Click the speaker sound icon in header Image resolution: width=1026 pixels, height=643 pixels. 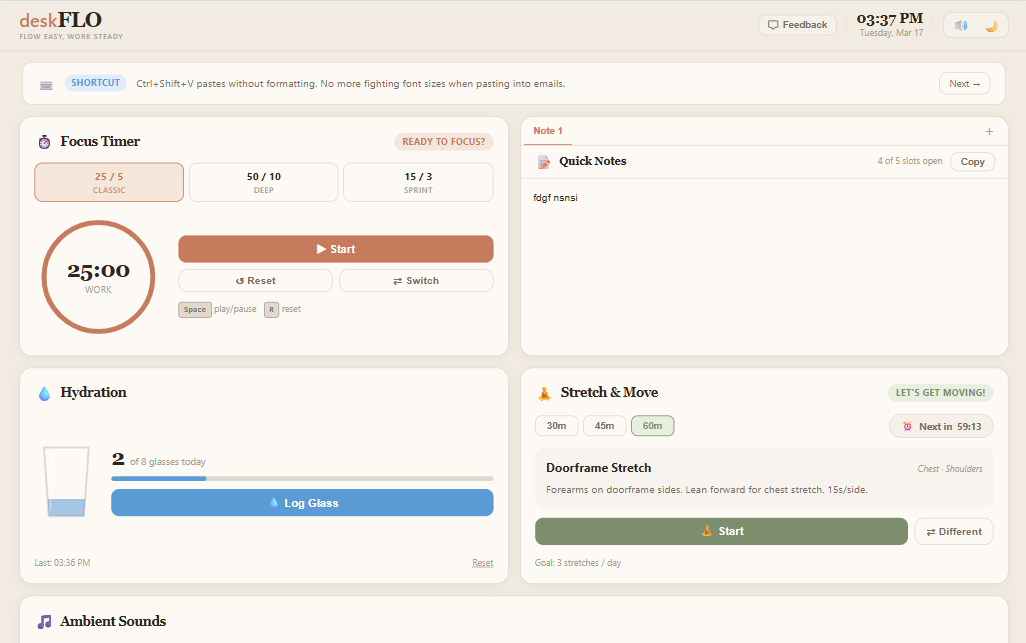[961, 24]
